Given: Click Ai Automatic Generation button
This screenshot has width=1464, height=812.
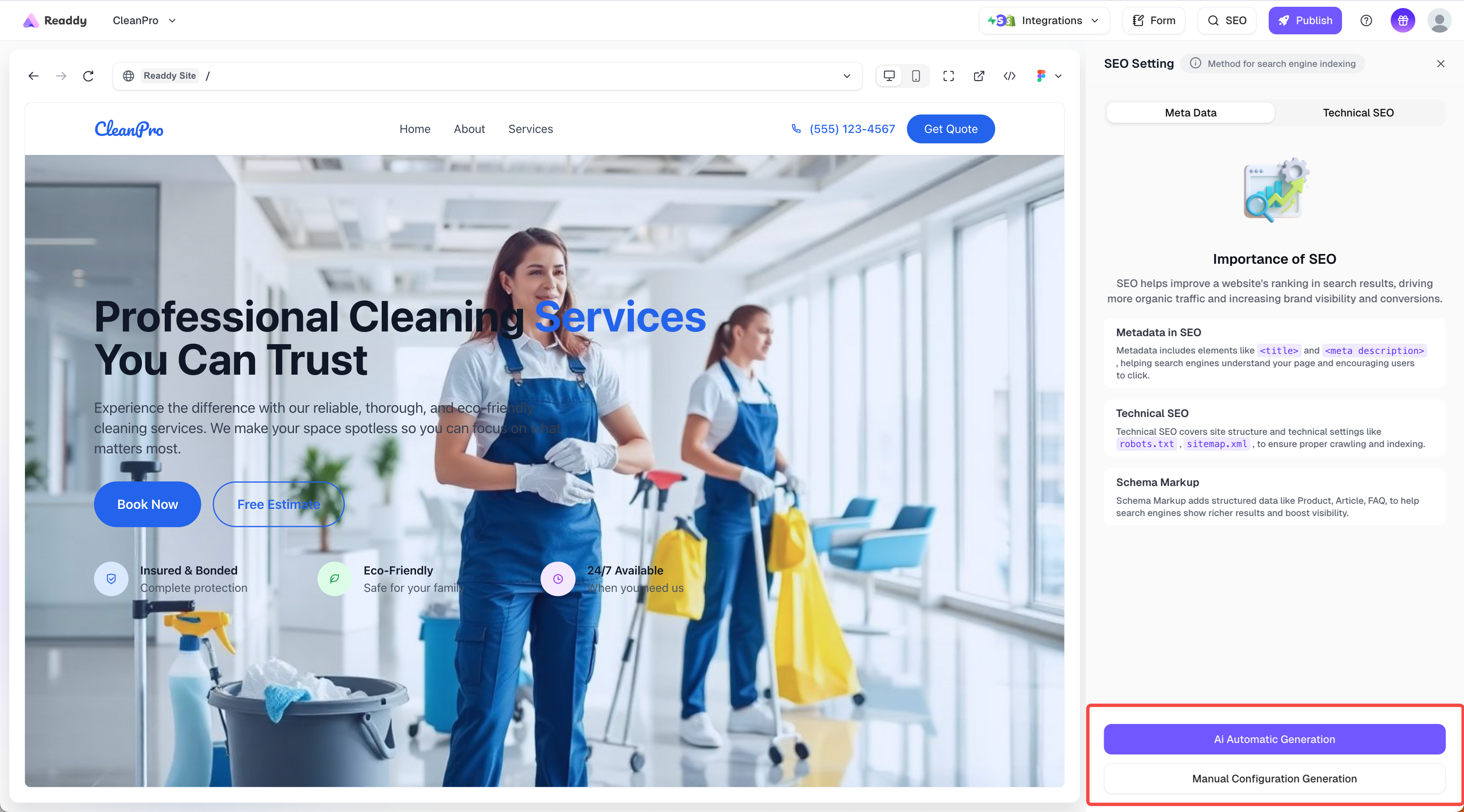Looking at the screenshot, I should coord(1274,739).
